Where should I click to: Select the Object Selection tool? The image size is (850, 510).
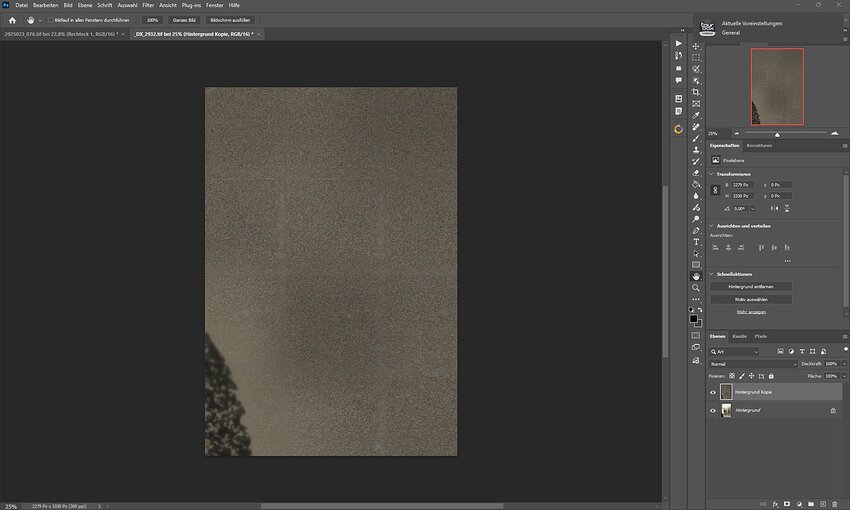[x=696, y=81]
